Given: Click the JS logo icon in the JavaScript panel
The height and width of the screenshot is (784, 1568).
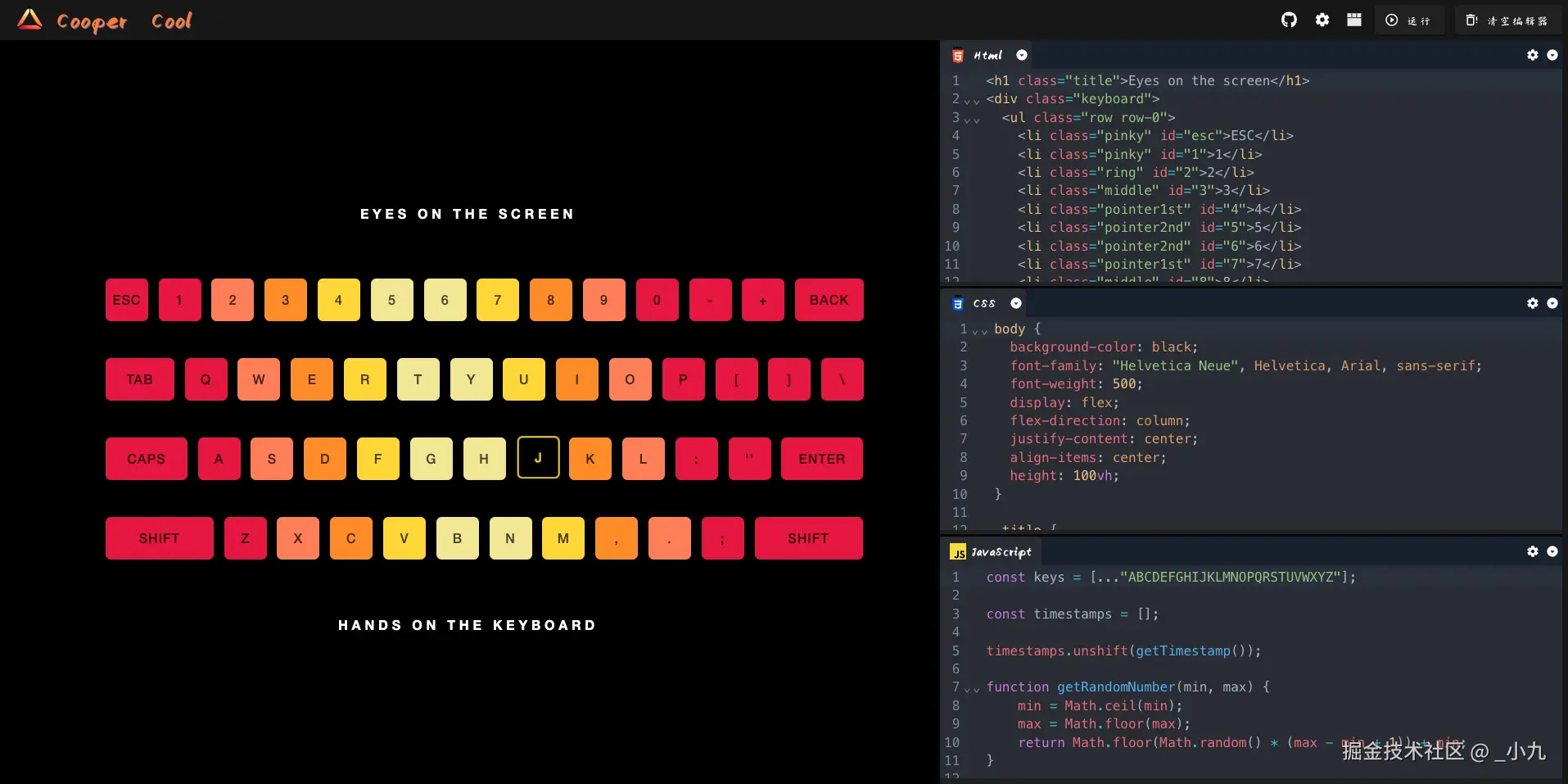Looking at the screenshot, I should [958, 552].
